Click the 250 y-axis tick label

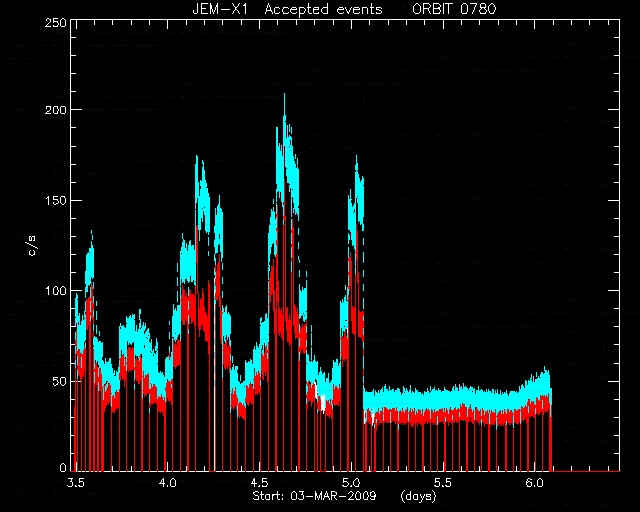[55, 22]
